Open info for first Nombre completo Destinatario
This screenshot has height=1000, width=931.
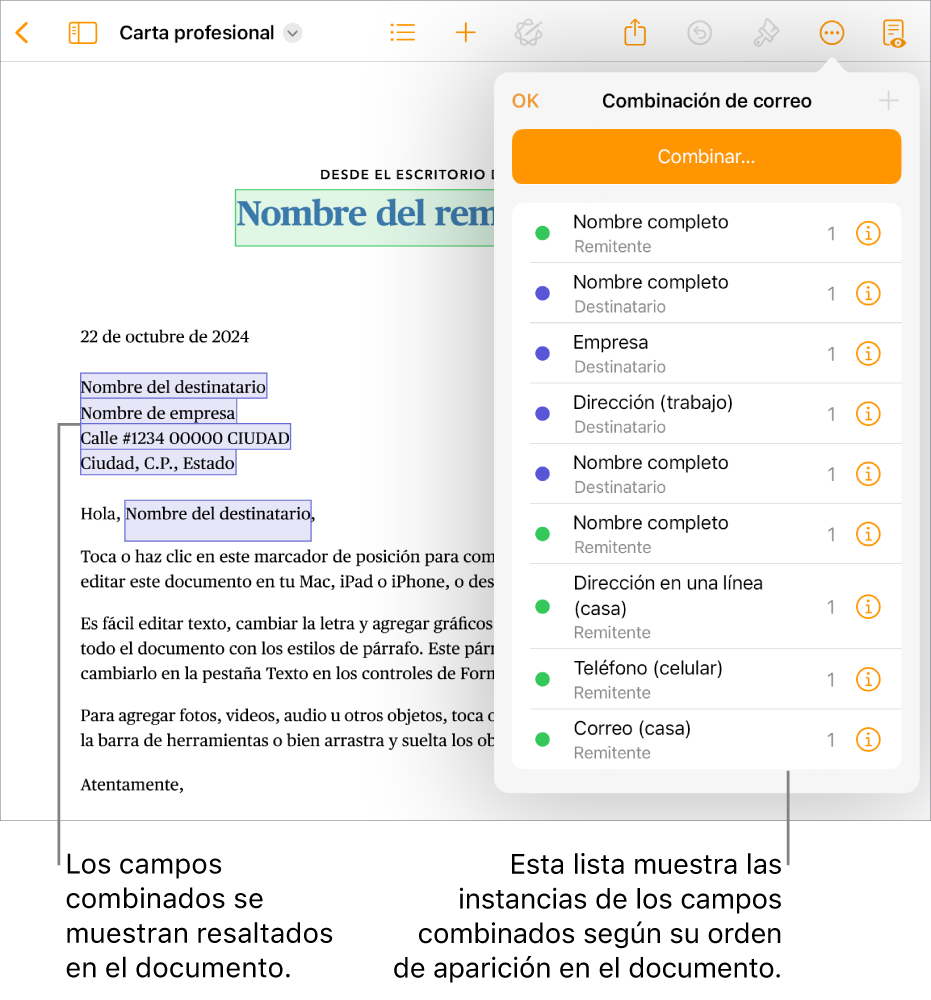pos(868,293)
